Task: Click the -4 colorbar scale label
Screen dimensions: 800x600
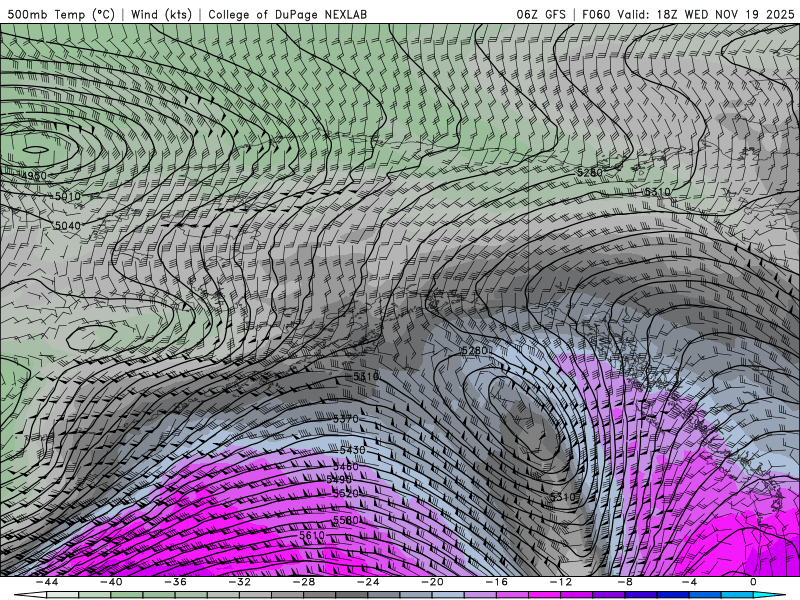Action: 689,582
